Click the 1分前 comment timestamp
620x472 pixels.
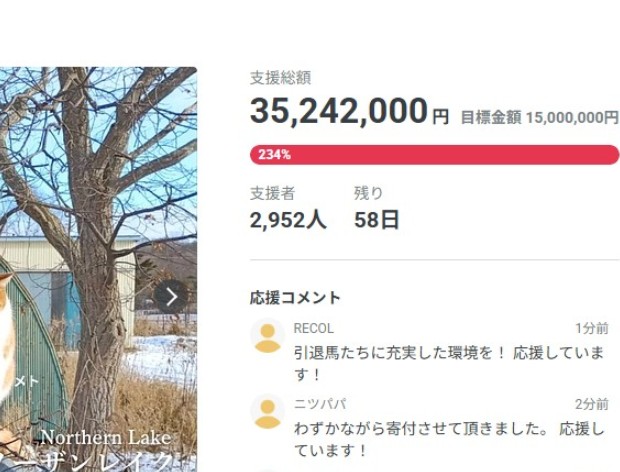591,328
